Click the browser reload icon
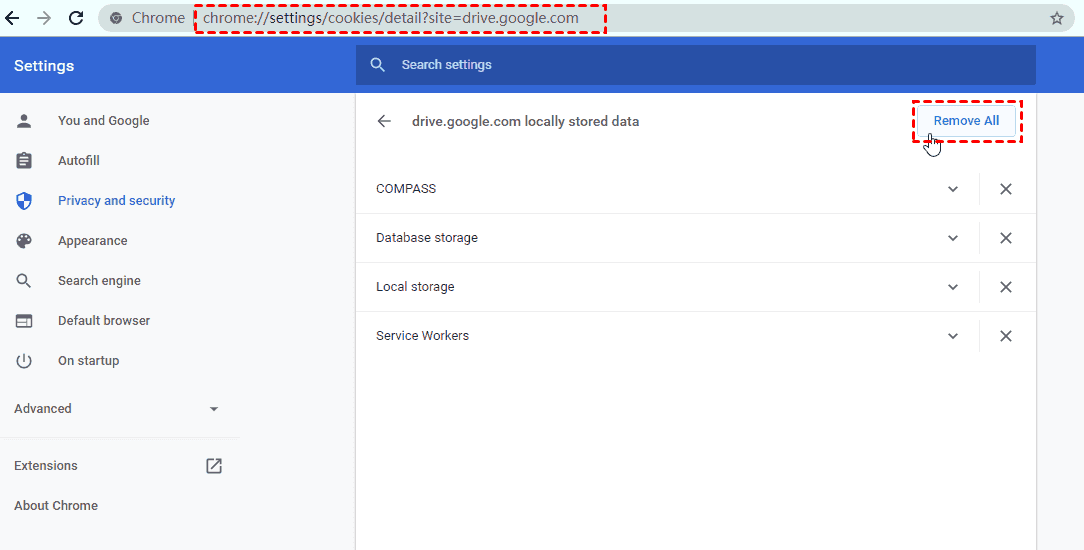The height and width of the screenshot is (550, 1084). point(76,18)
